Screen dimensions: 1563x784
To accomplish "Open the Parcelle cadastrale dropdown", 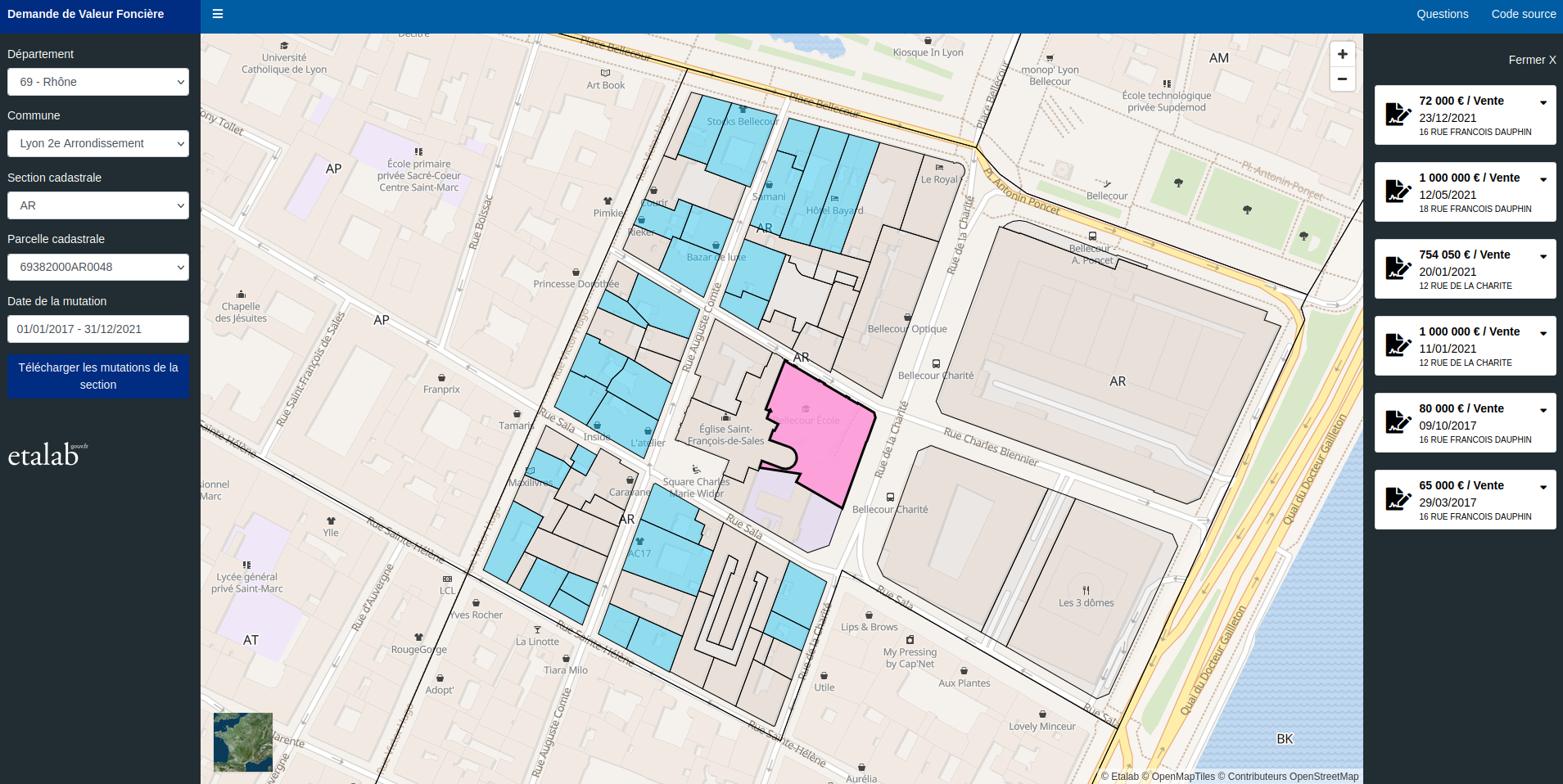I will (98, 267).
